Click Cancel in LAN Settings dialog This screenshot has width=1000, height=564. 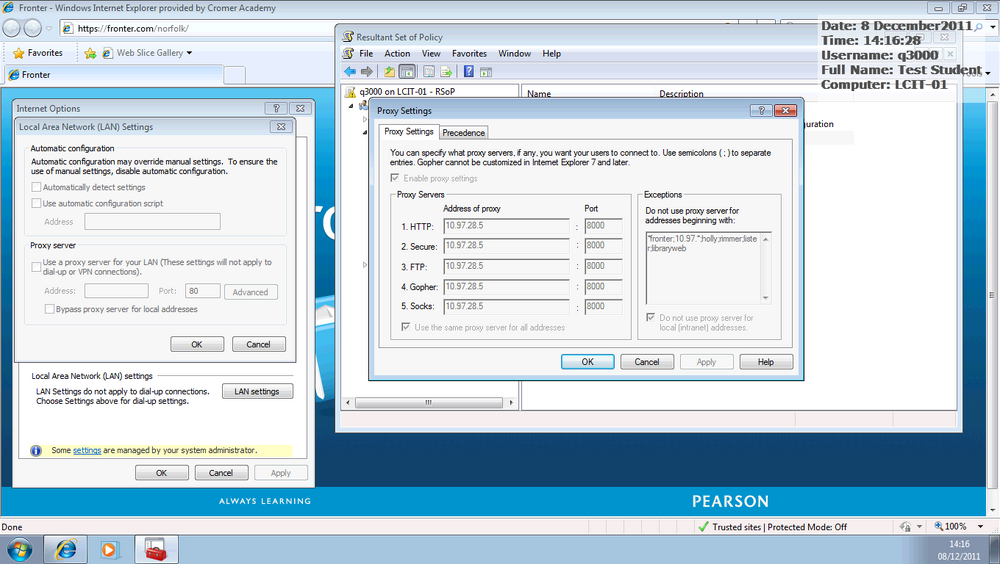pyautogui.click(x=258, y=344)
